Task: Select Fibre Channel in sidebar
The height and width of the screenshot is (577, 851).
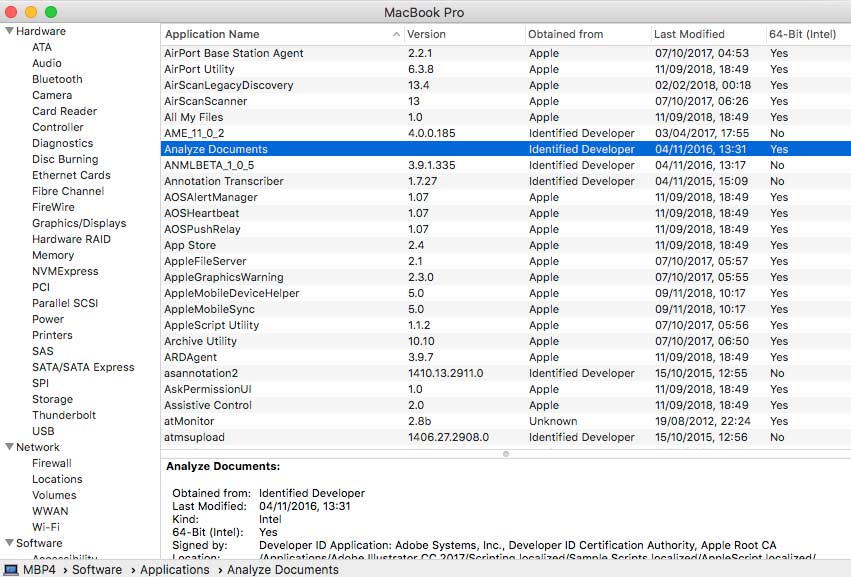Action: (68, 191)
